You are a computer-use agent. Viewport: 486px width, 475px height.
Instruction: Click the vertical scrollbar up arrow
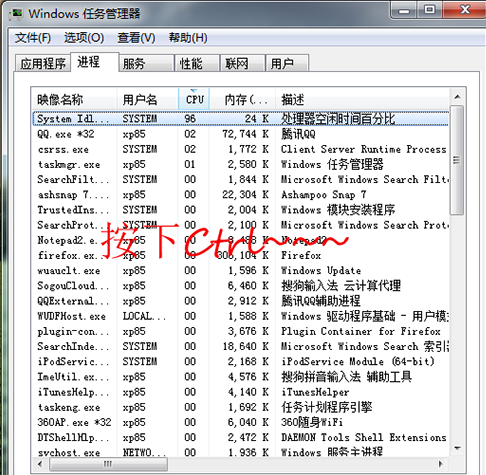[457, 97]
